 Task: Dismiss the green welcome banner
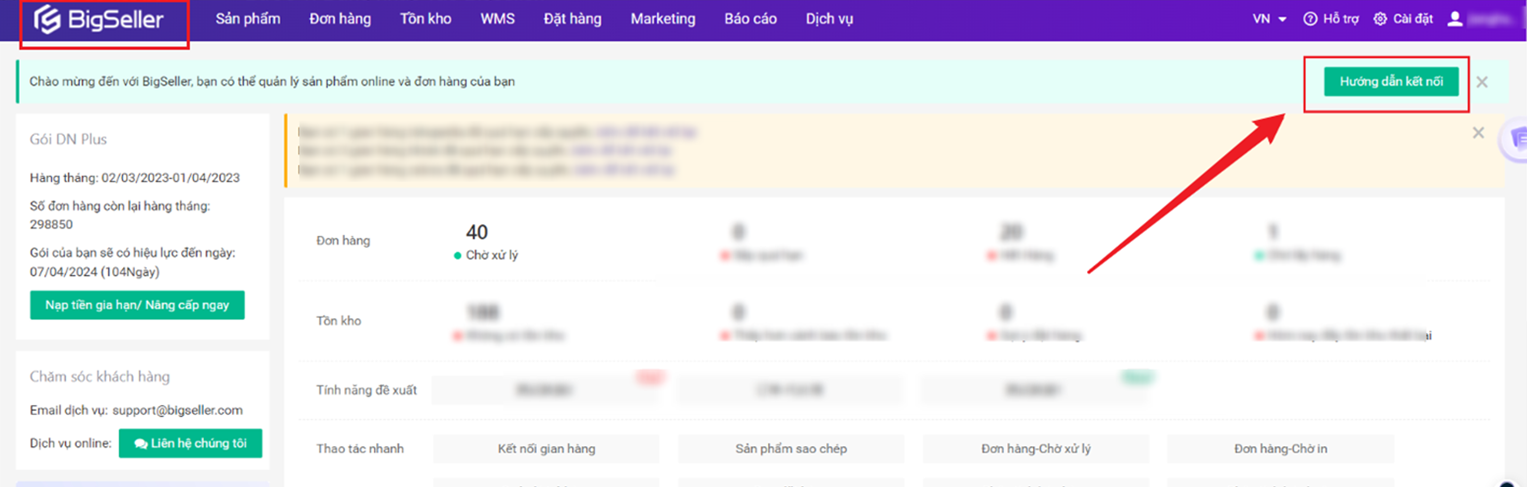(1482, 82)
